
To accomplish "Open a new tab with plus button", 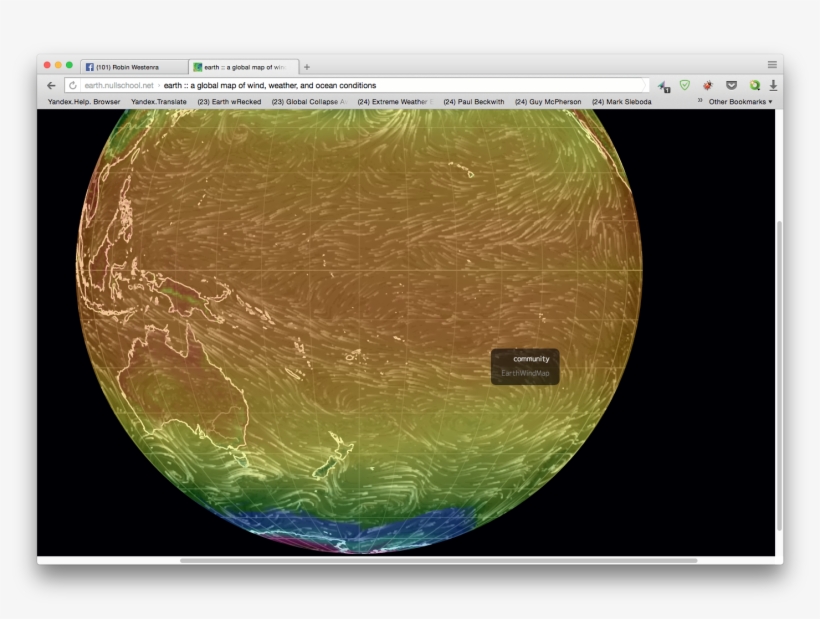I will [x=307, y=67].
